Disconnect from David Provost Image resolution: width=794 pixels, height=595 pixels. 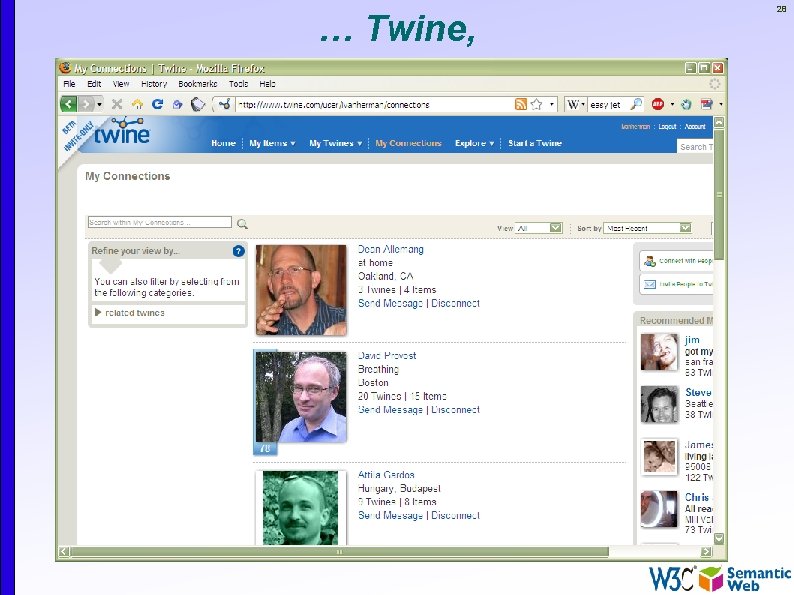455,410
